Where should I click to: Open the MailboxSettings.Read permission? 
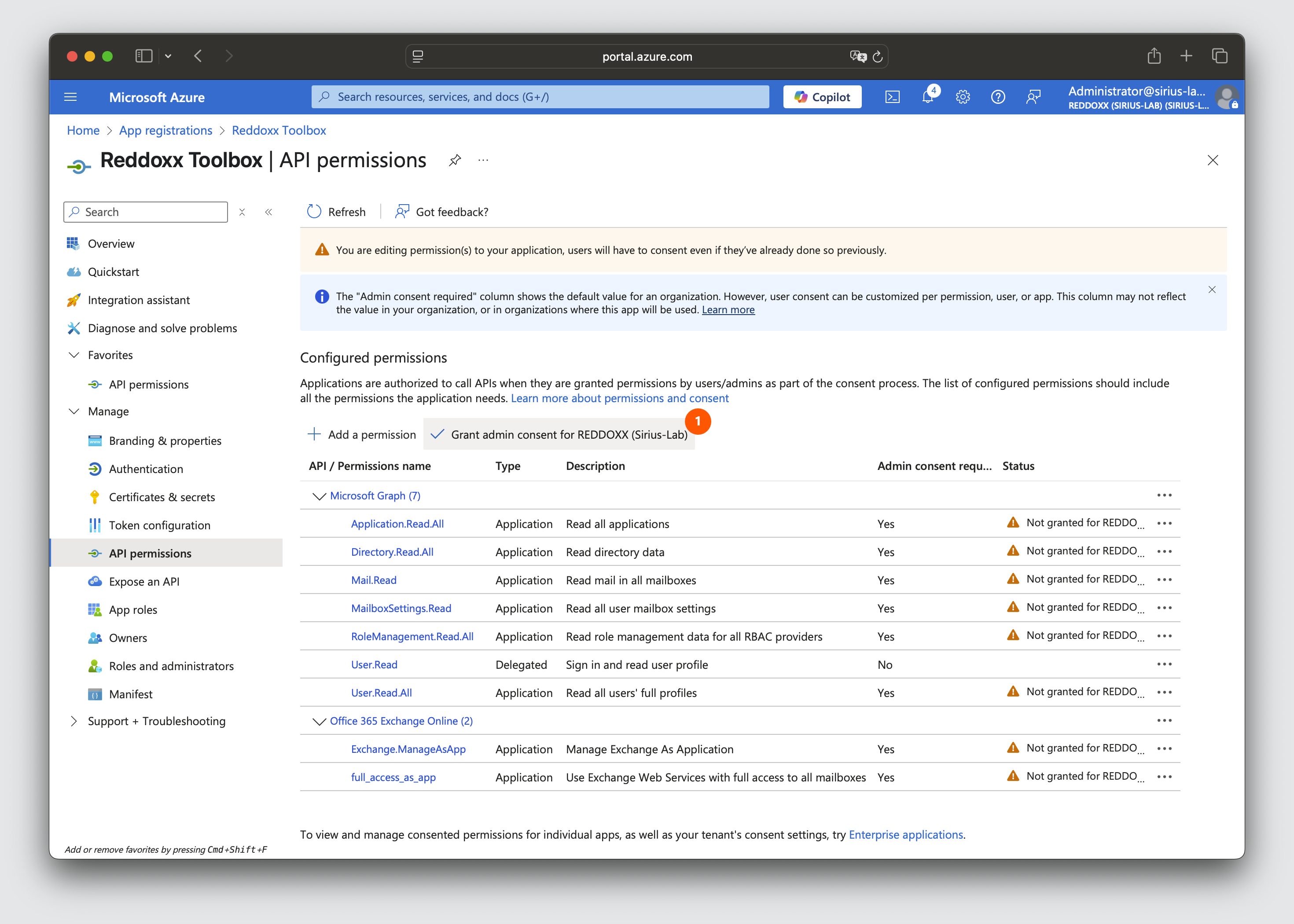click(x=401, y=608)
